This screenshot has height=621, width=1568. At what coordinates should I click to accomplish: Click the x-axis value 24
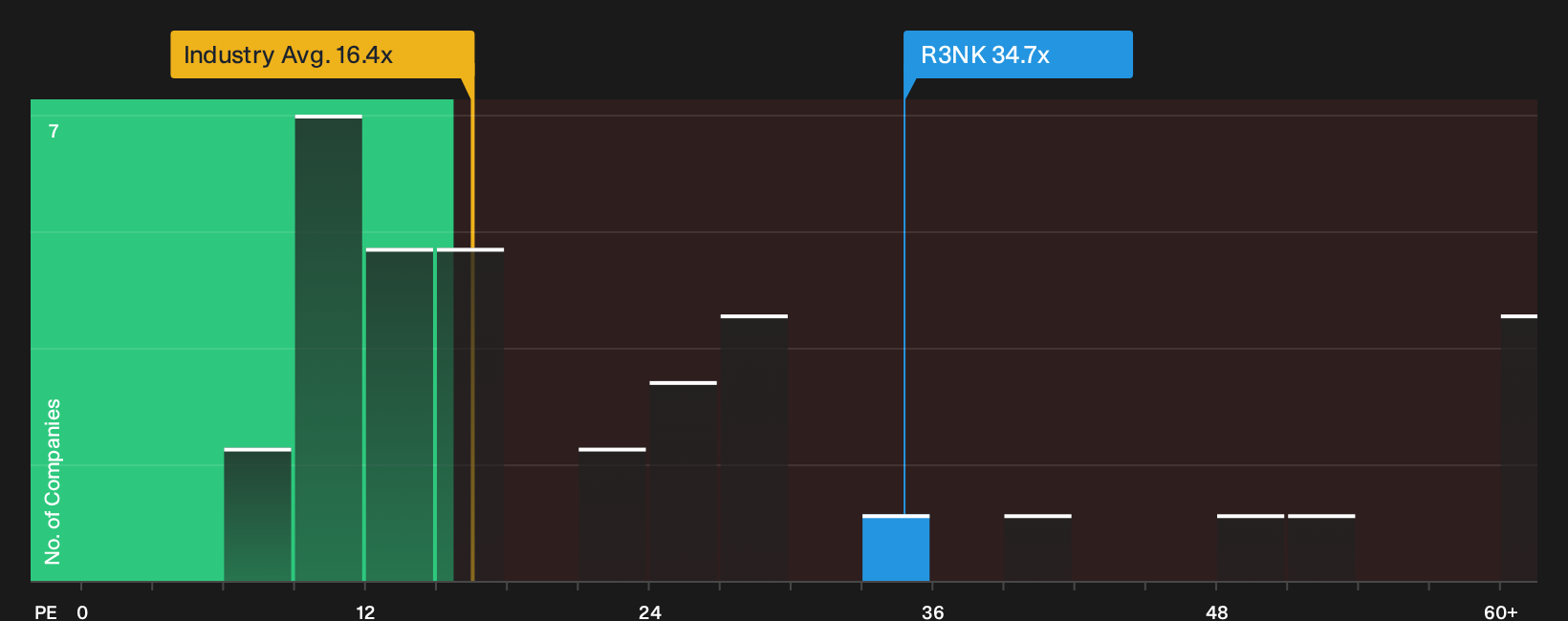(650, 612)
